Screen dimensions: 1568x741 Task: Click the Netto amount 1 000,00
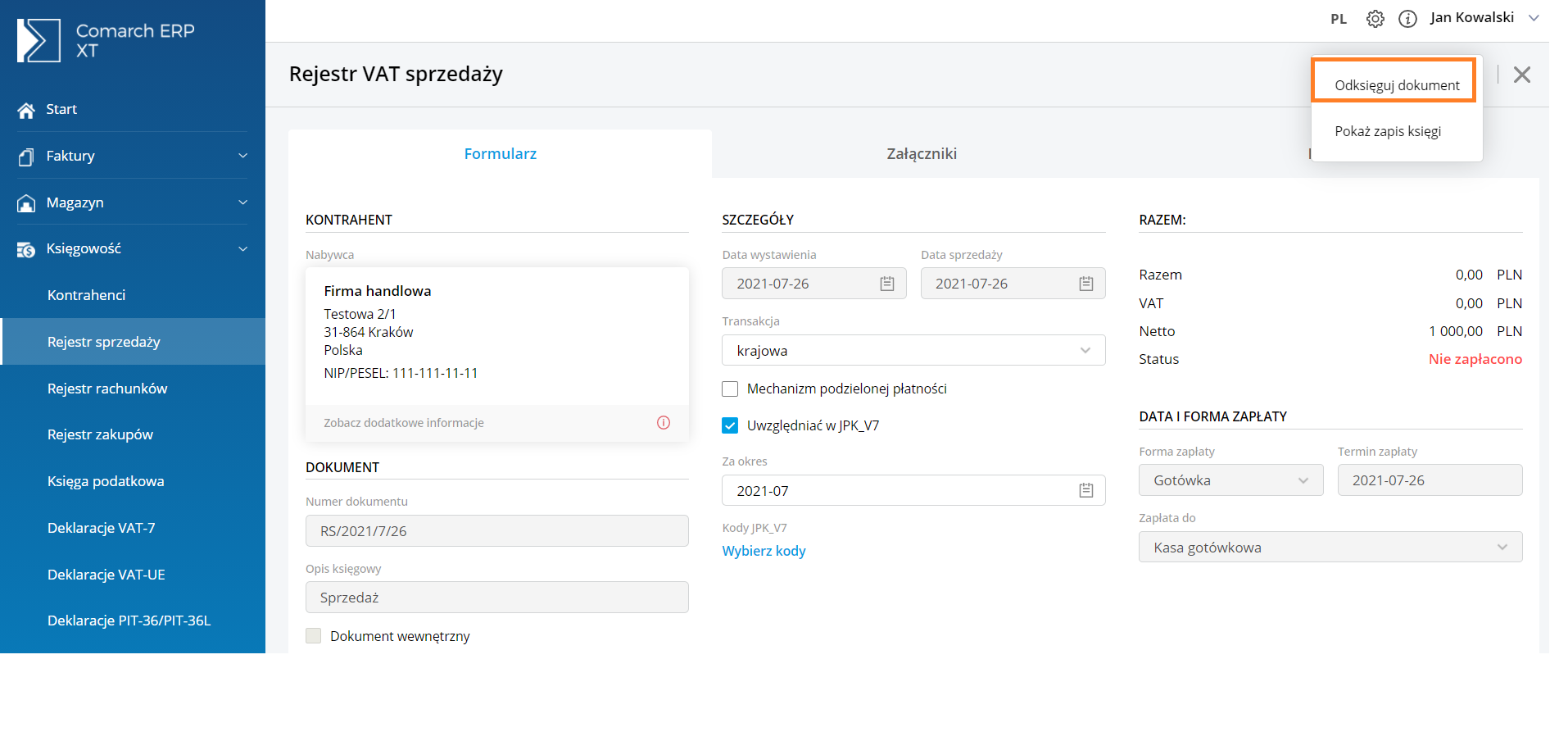tap(1456, 331)
